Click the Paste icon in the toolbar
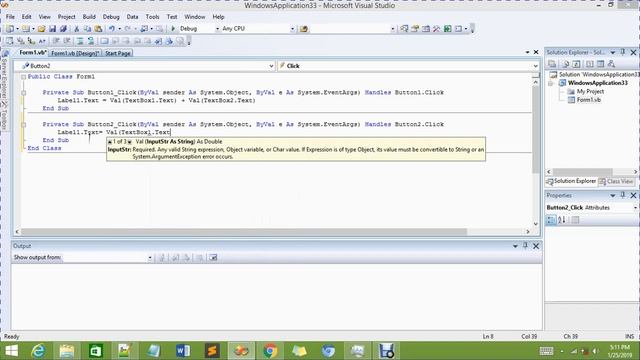 (98, 29)
